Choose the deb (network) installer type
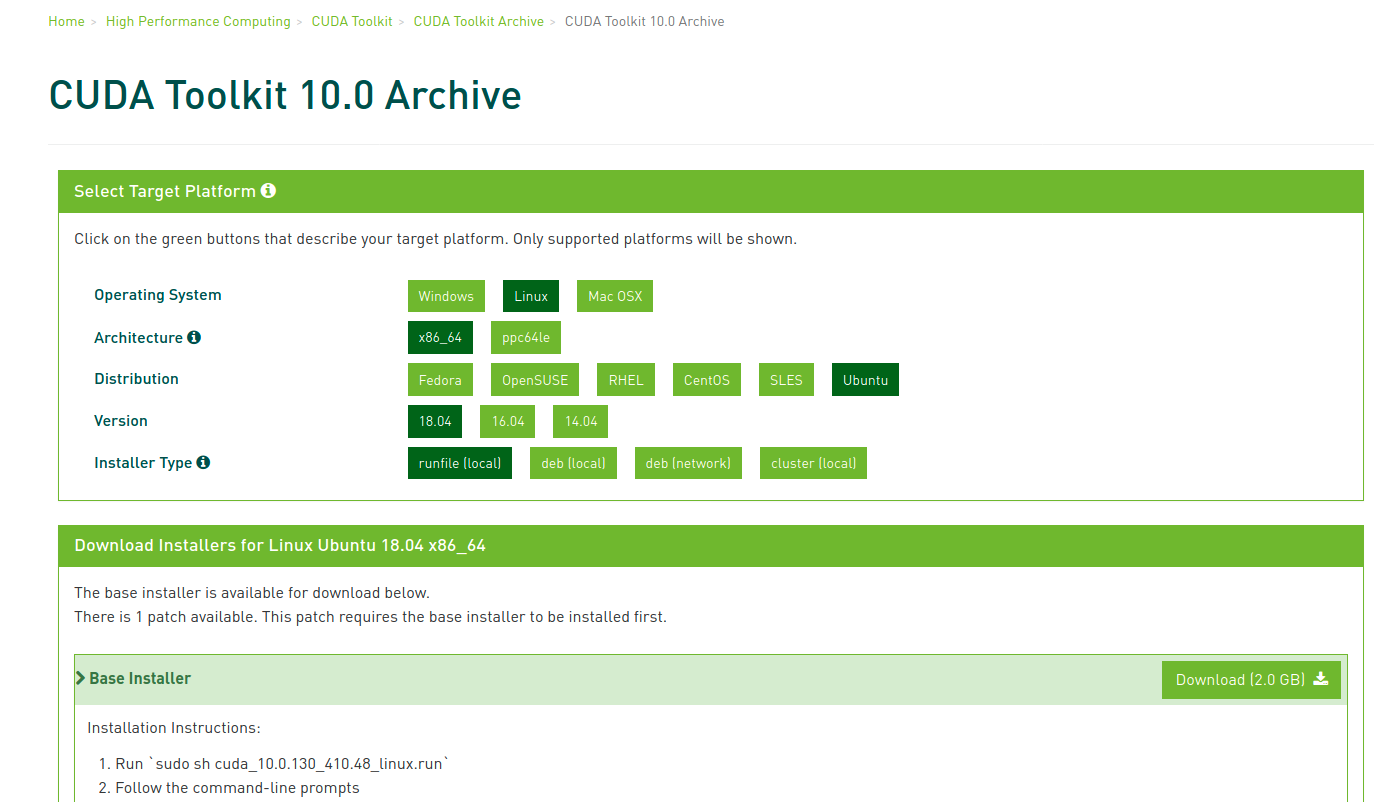Image resolution: width=1378 pixels, height=802 pixels. 688,463
